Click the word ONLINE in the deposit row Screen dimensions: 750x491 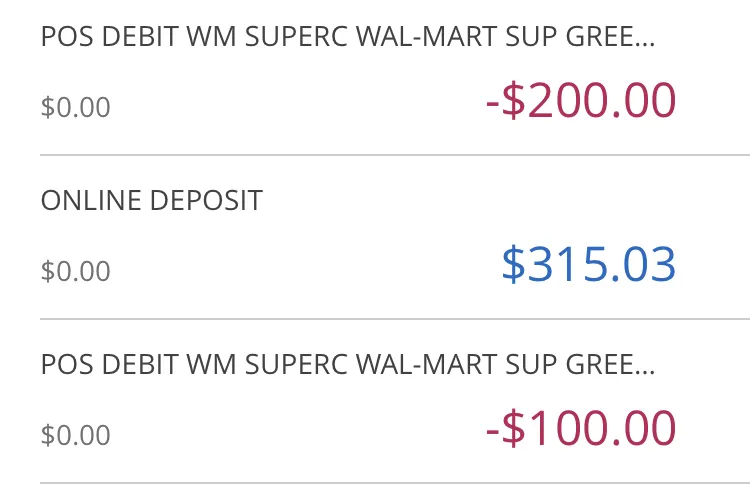91,200
